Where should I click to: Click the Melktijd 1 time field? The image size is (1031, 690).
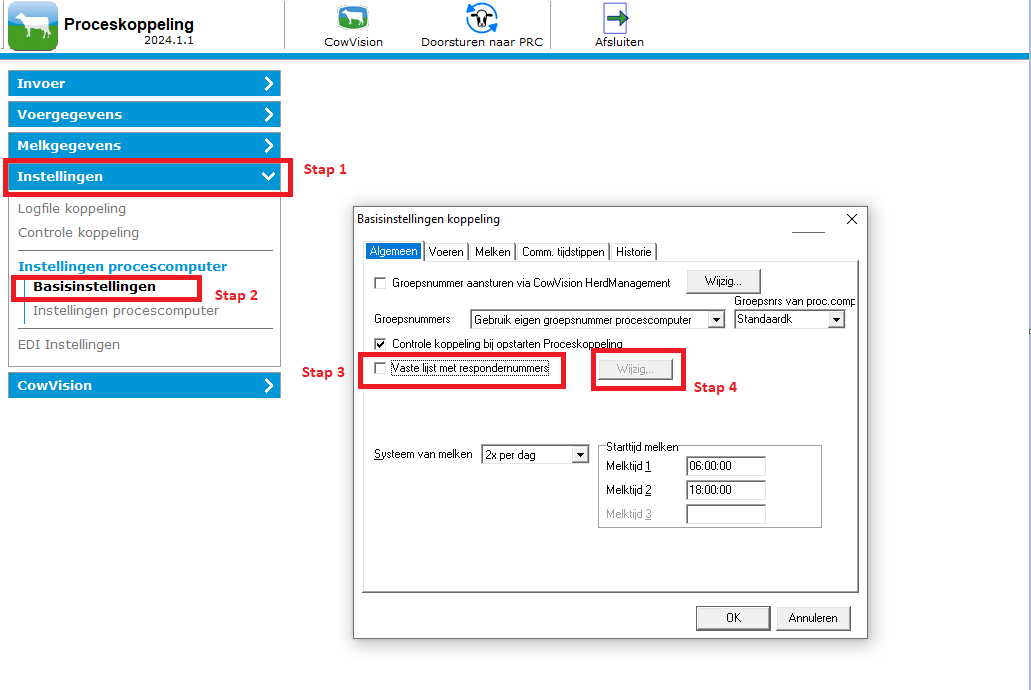click(x=726, y=466)
